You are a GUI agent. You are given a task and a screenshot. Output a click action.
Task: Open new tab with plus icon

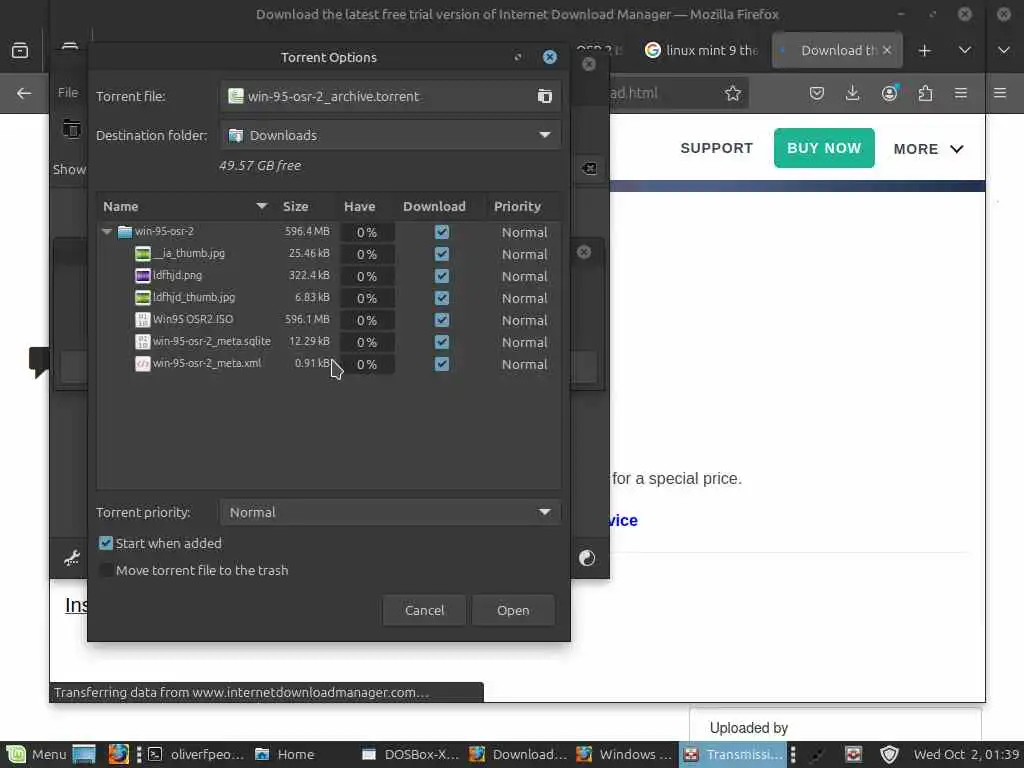[924, 50]
